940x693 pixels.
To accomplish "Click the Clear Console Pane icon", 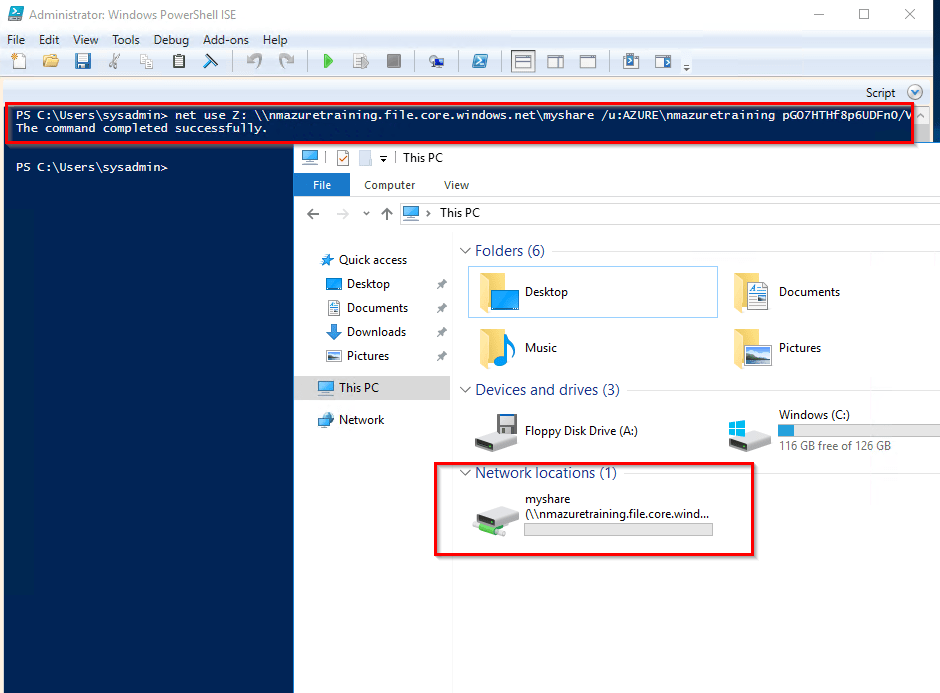I will tap(211, 62).
